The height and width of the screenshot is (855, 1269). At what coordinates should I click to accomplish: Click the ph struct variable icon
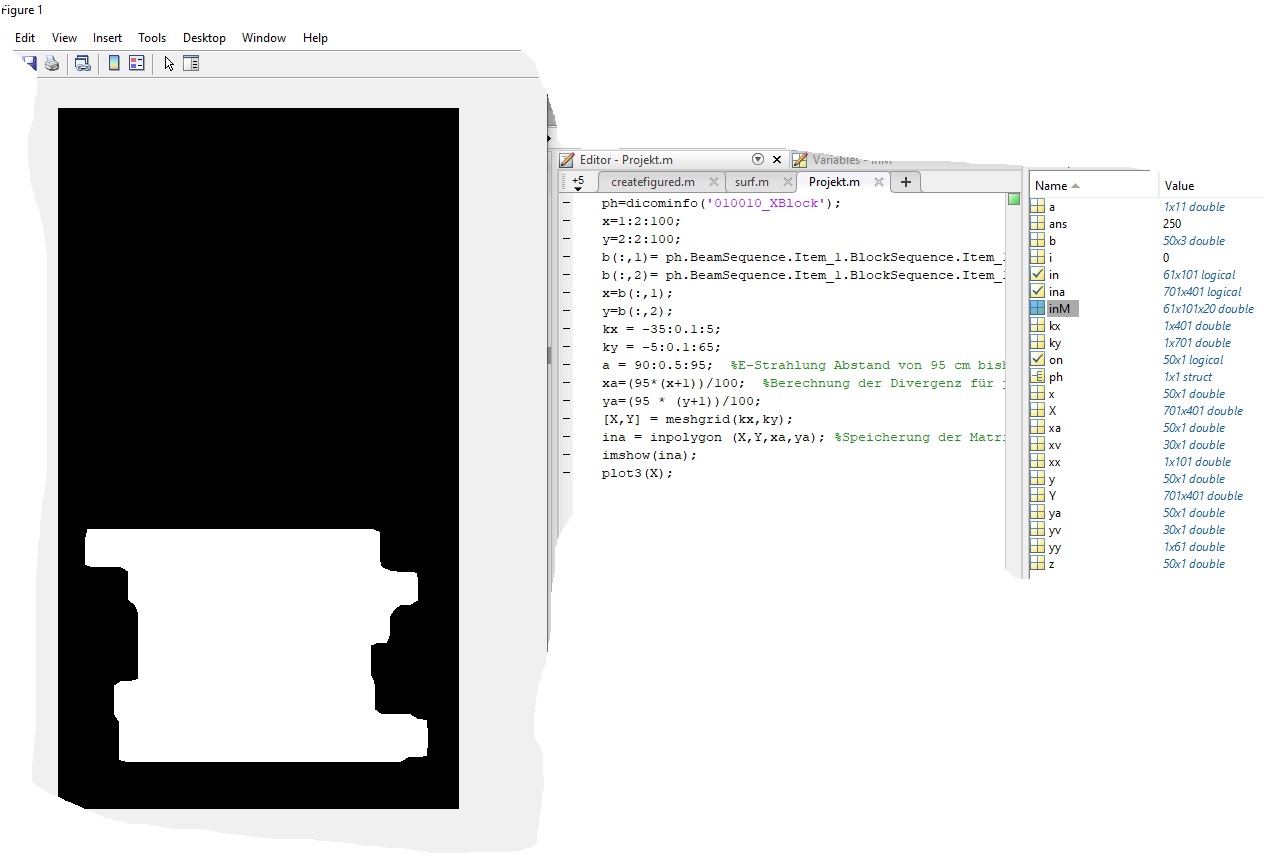click(x=1037, y=377)
